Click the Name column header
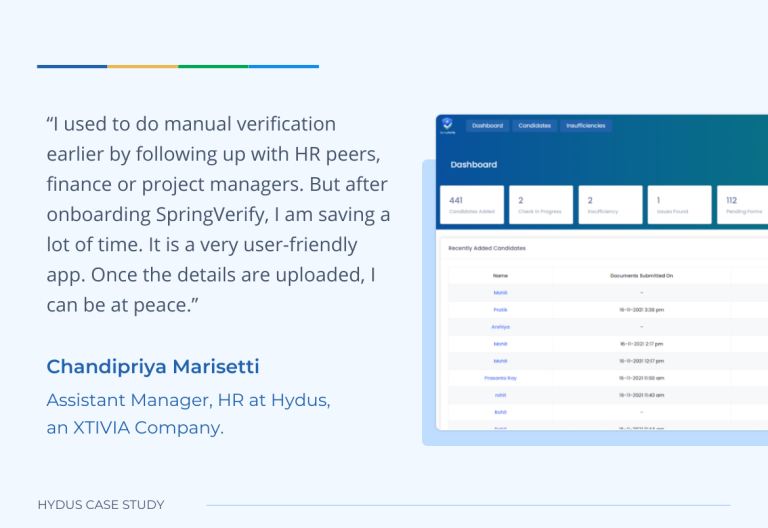The image size is (768, 528). pyautogui.click(x=500, y=276)
